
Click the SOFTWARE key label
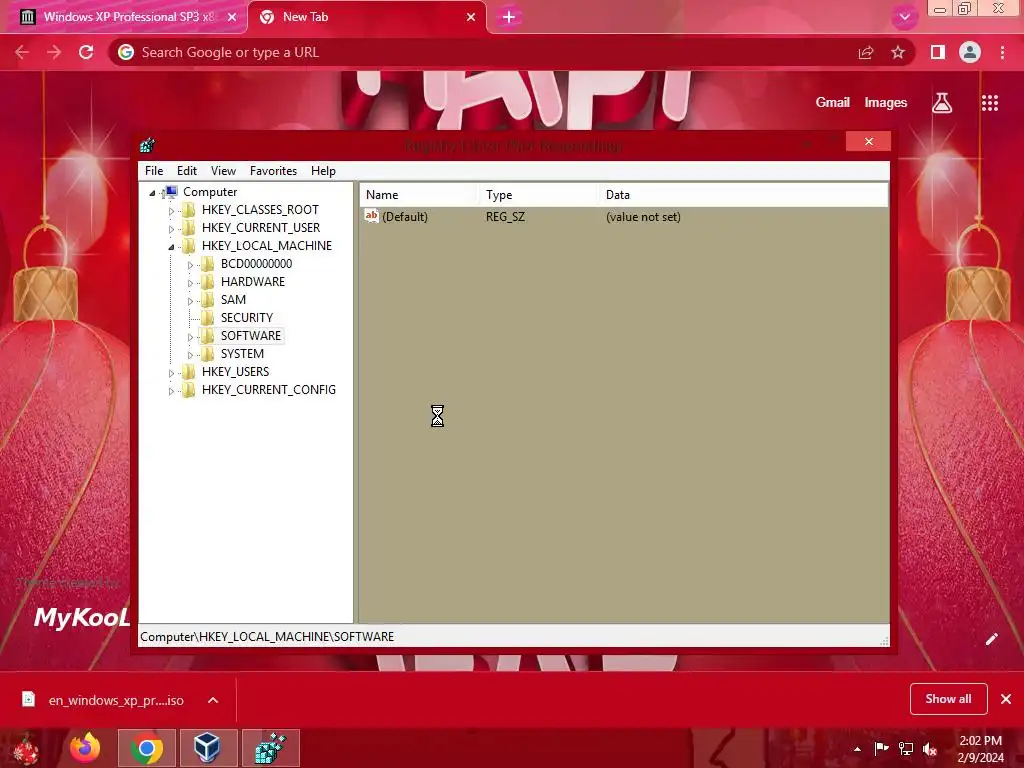251,336
